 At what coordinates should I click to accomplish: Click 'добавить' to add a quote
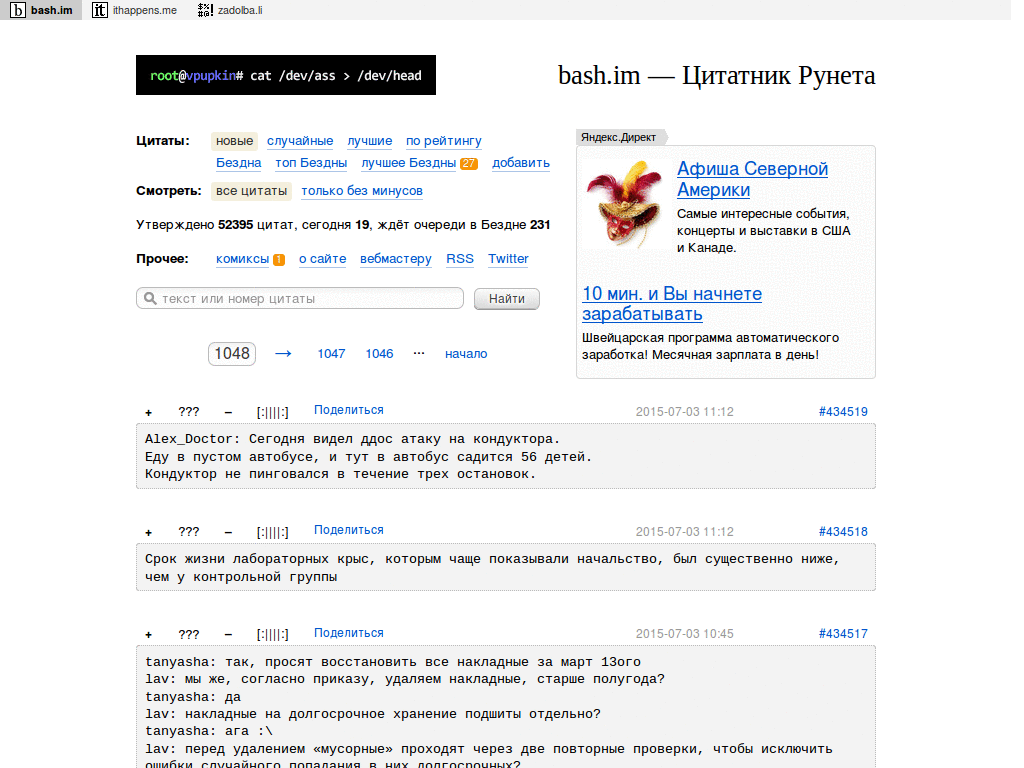(520, 163)
